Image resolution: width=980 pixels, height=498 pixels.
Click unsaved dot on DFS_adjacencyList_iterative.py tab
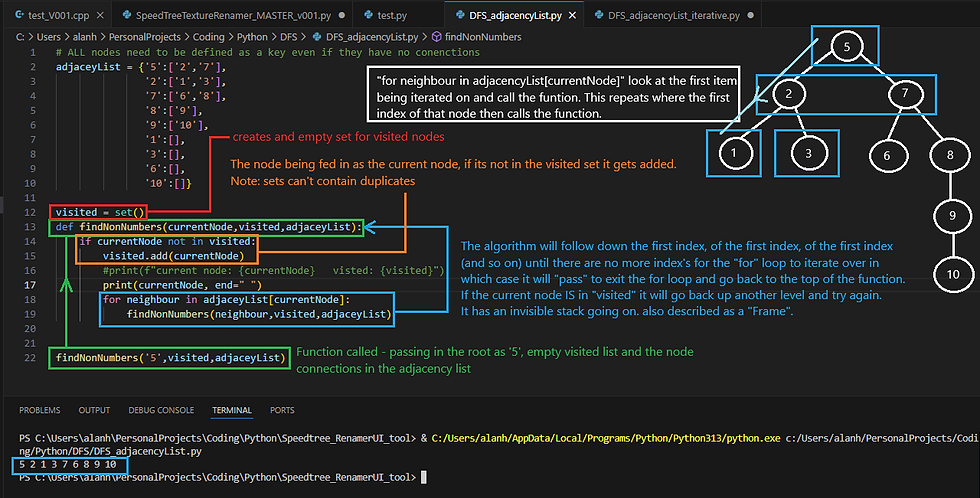(751, 15)
